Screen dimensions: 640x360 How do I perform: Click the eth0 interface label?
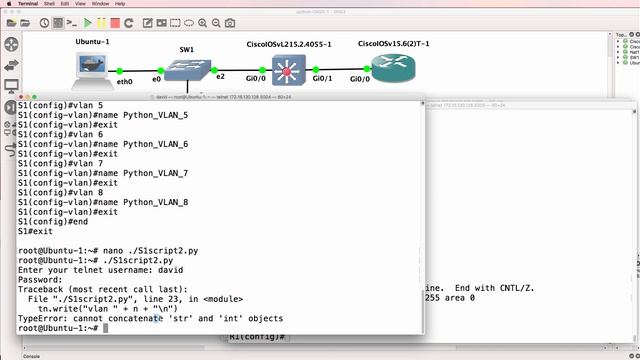coord(124,82)
